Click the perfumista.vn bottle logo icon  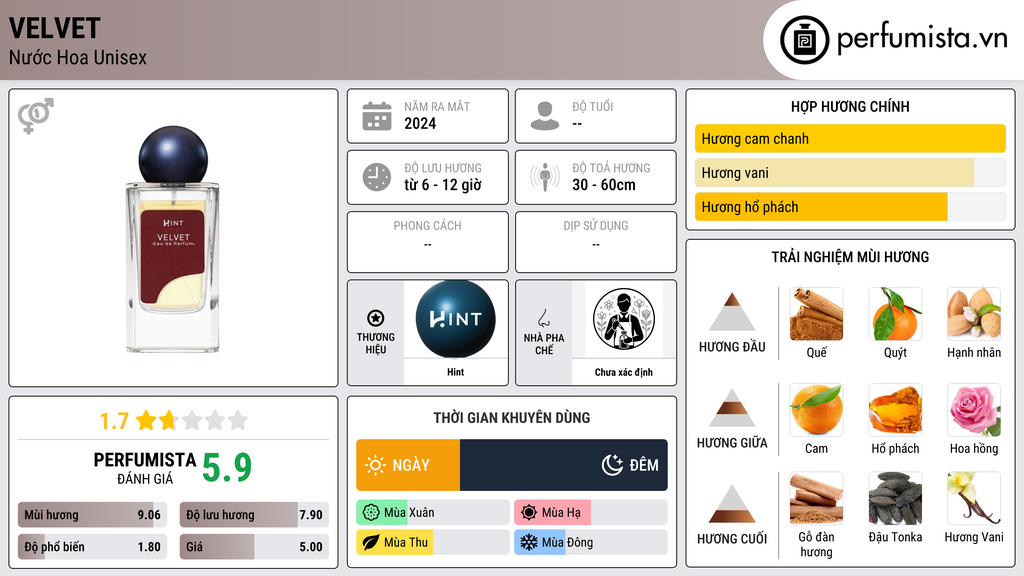click(x=804, y=40)
